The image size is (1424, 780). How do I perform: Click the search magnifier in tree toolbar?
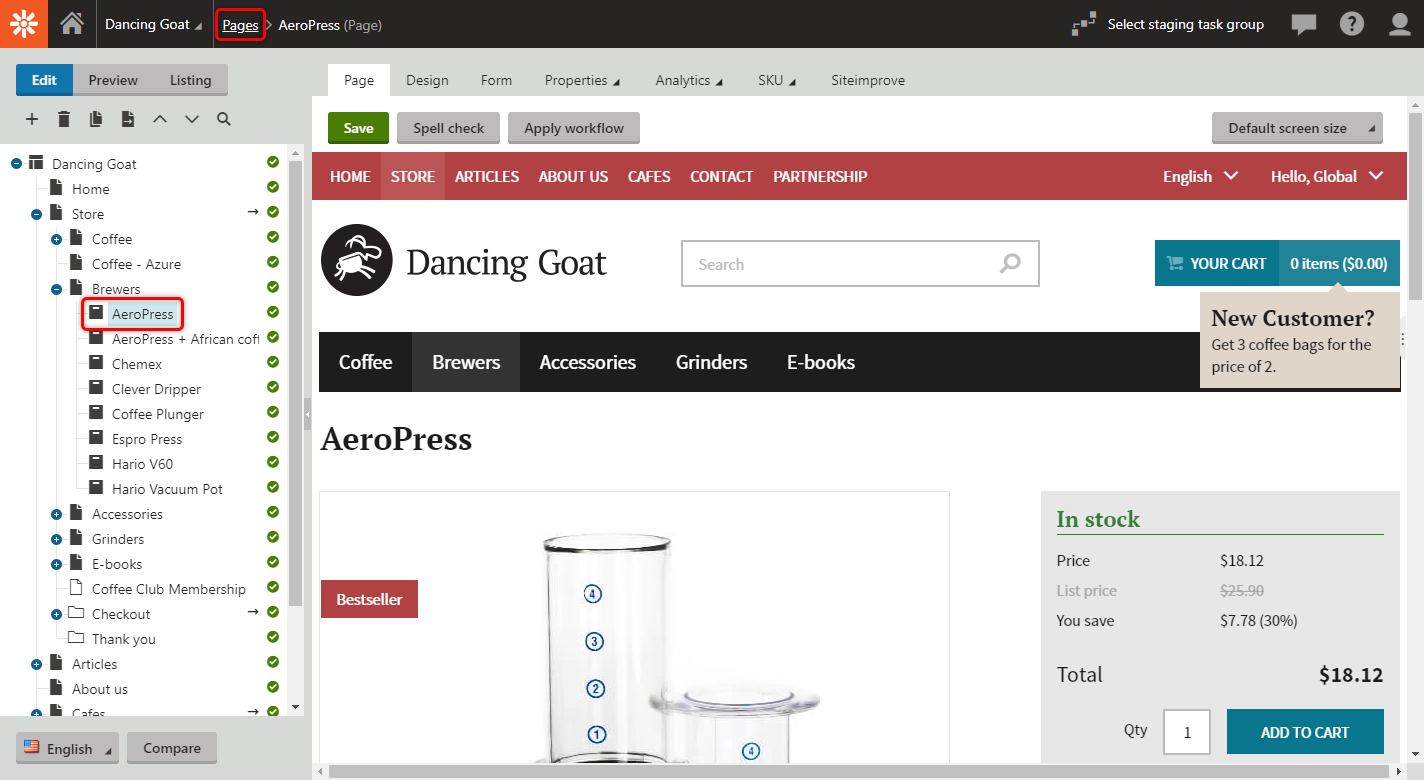(x=224, y=119)
